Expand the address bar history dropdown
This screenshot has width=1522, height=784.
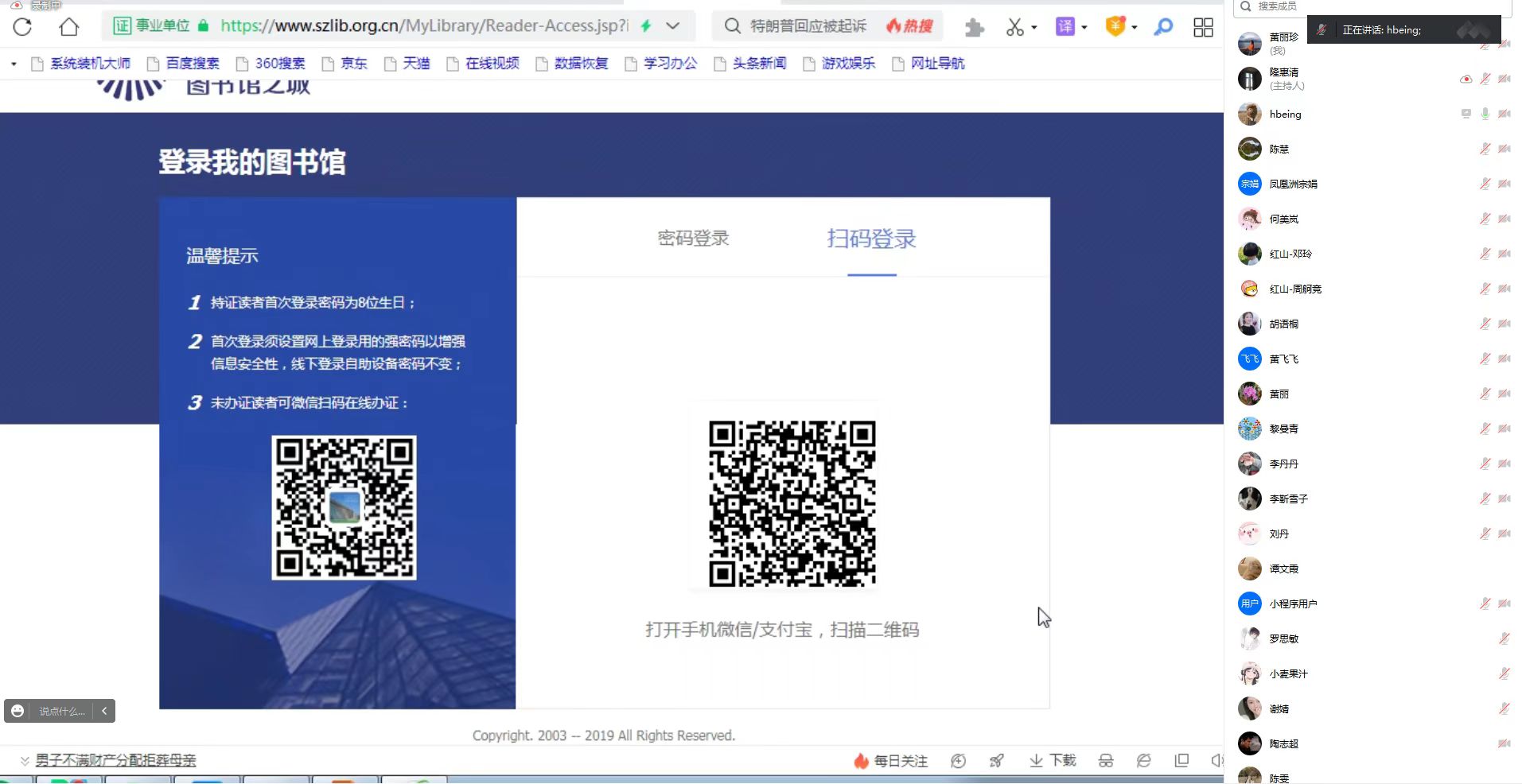tap(673, 25)
